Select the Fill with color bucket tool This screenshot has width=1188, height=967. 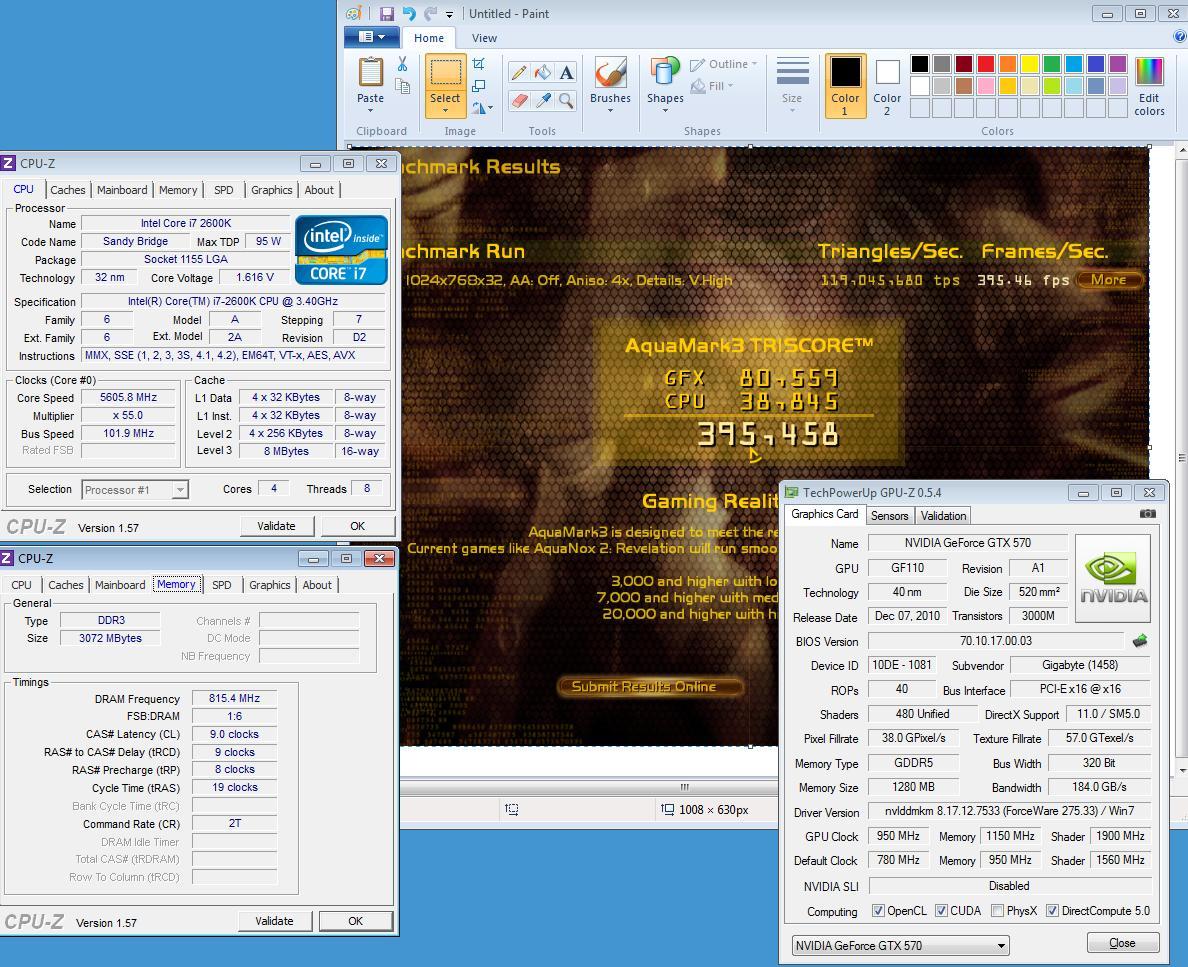click(x=542, y=73)
